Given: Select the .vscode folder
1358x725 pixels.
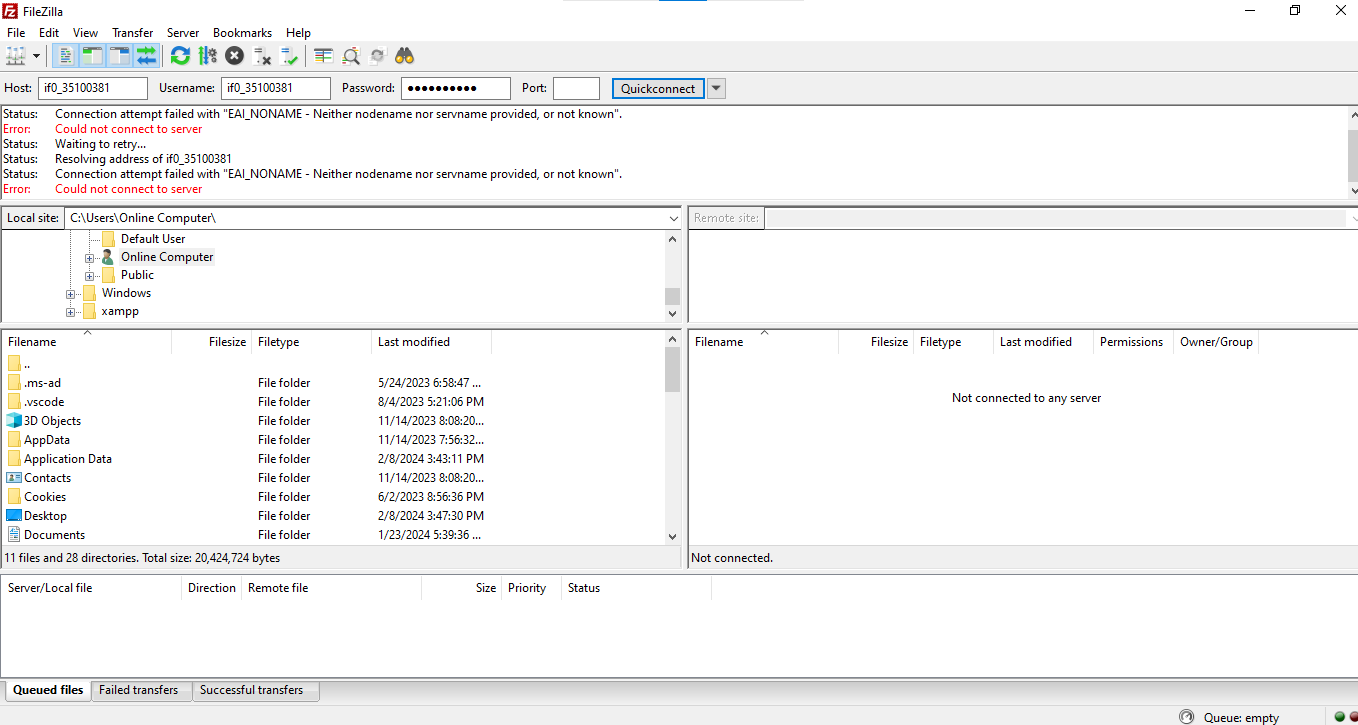Looking at the screenshot, I should click(x=334, y=402).
